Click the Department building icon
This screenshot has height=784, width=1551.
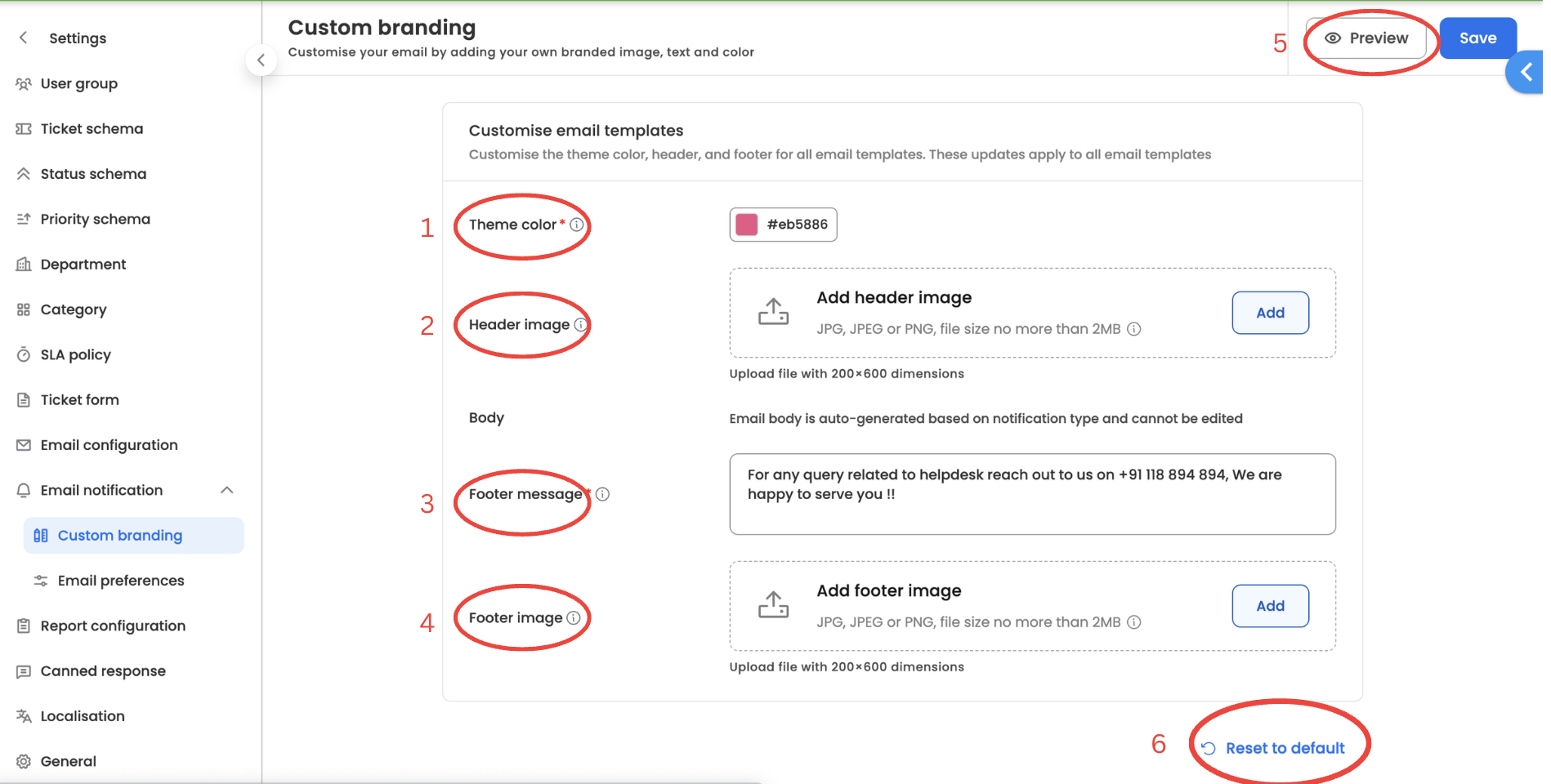point(24,264)
